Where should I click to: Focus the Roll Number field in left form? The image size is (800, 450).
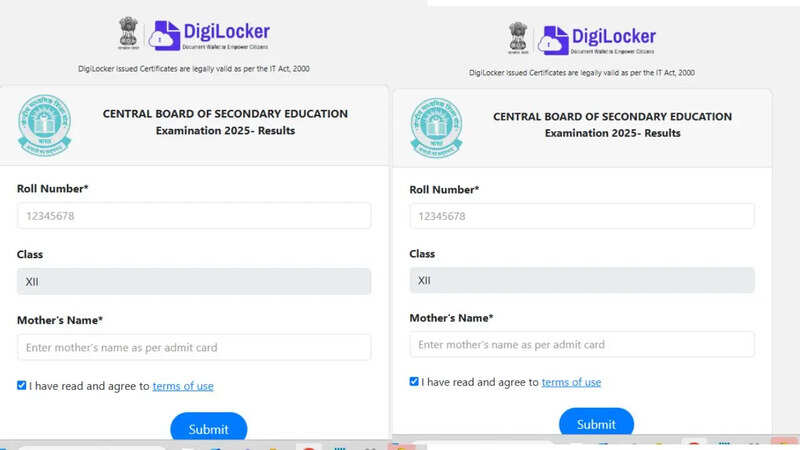(194, 216)
